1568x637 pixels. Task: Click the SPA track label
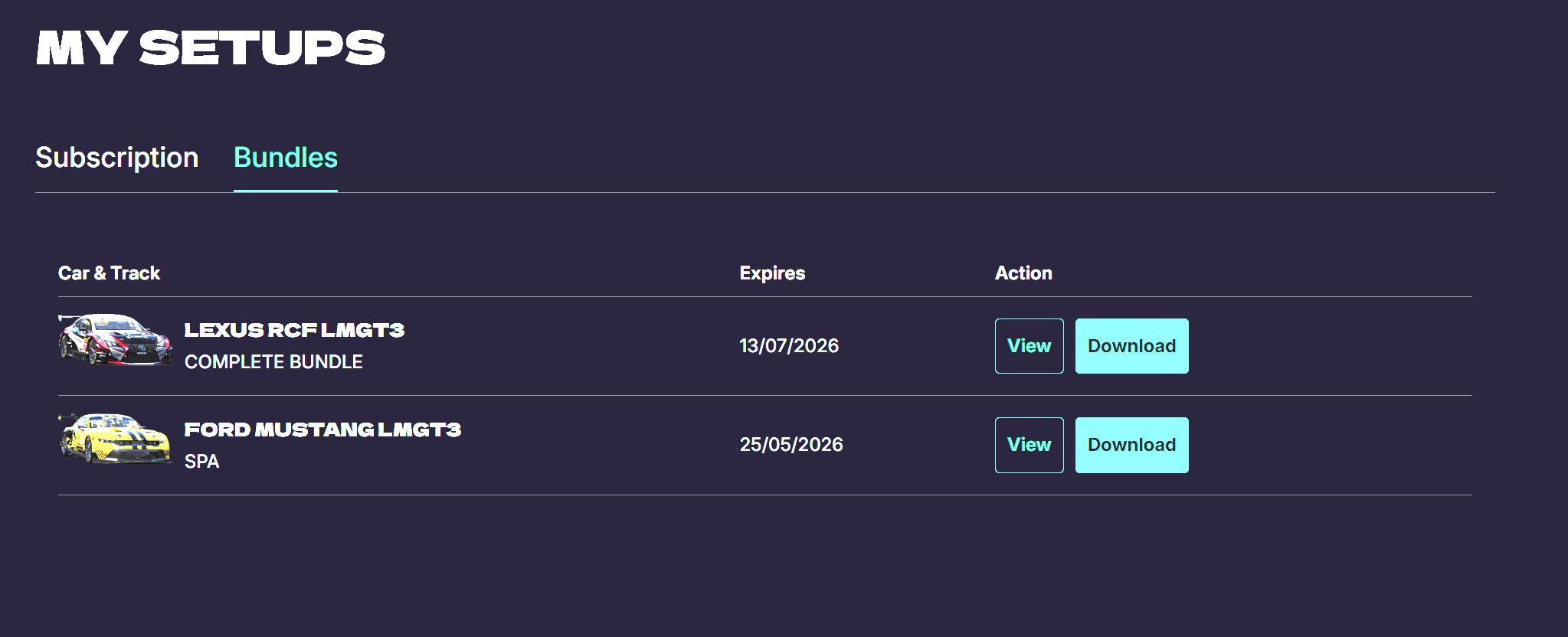point(201,462)
